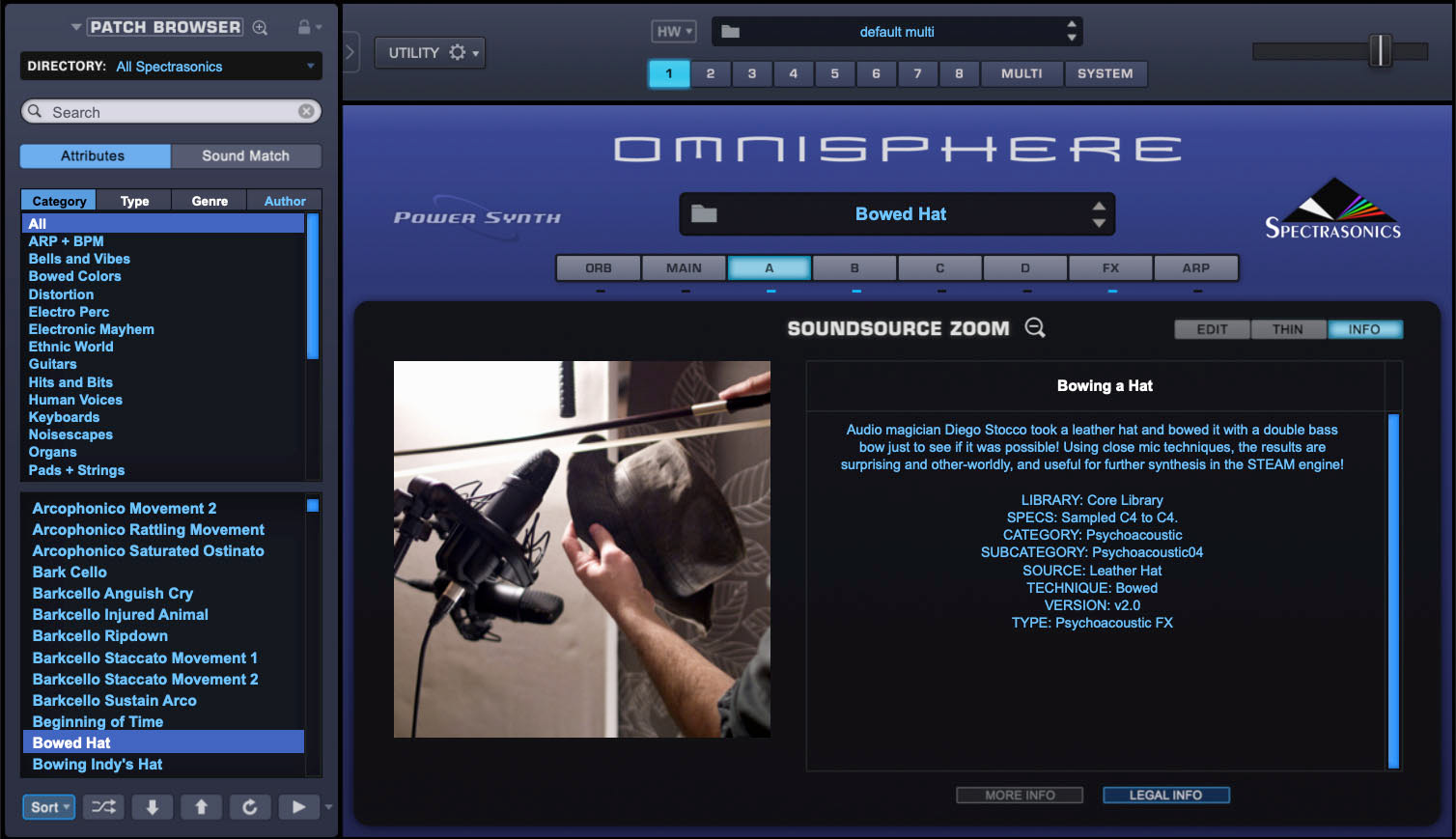1456x839 pixels.
Task: Select the Bells and Vibes category
Action: (79, 259)
